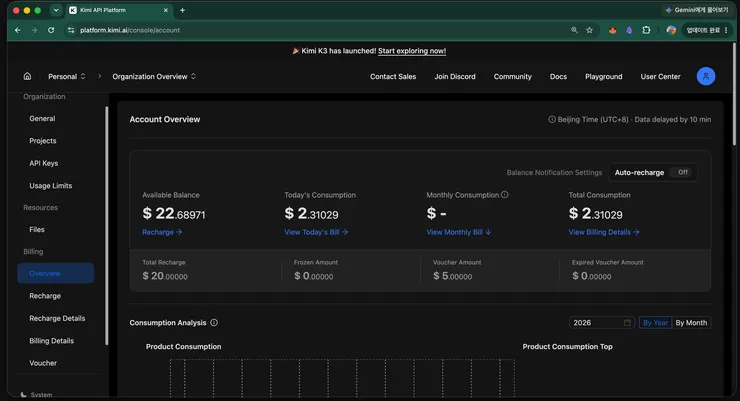The image size is (740, 401).
Task: Open the tab search dropdown arrow
Action: click(56, 10)
